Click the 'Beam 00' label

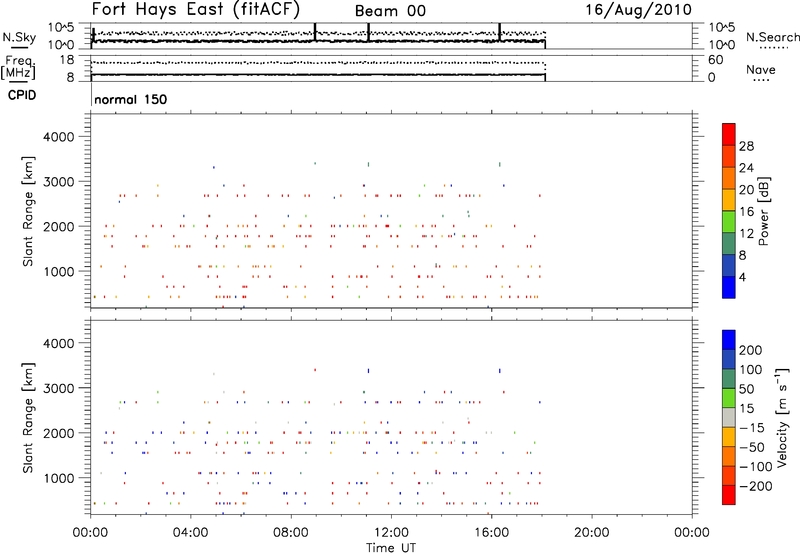(x=390, y=11)
